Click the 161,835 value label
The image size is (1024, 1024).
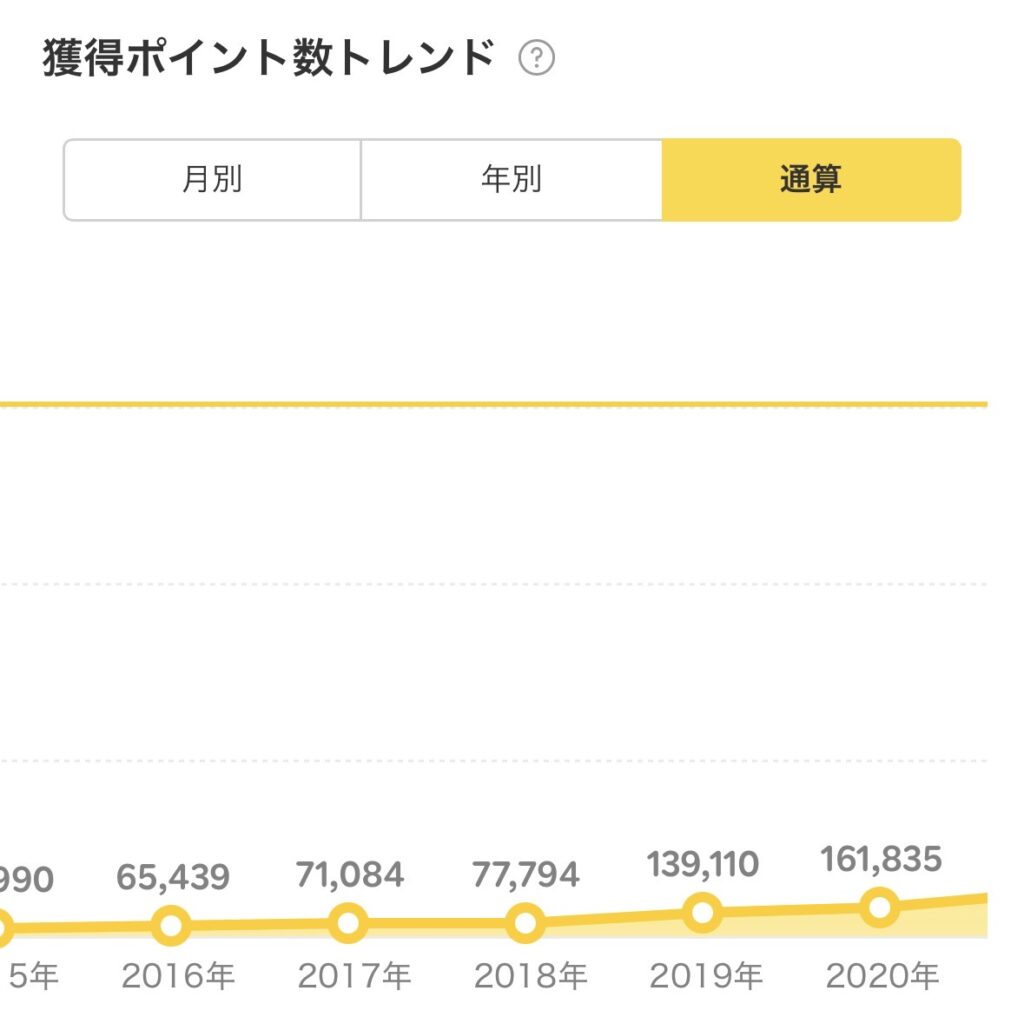881,858
